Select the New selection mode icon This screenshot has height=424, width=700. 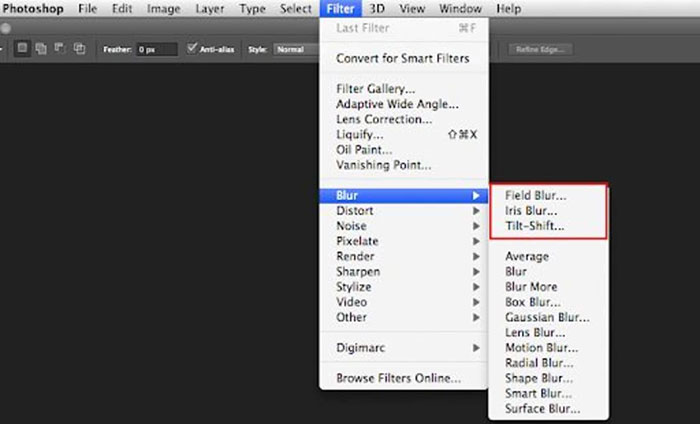22,48
